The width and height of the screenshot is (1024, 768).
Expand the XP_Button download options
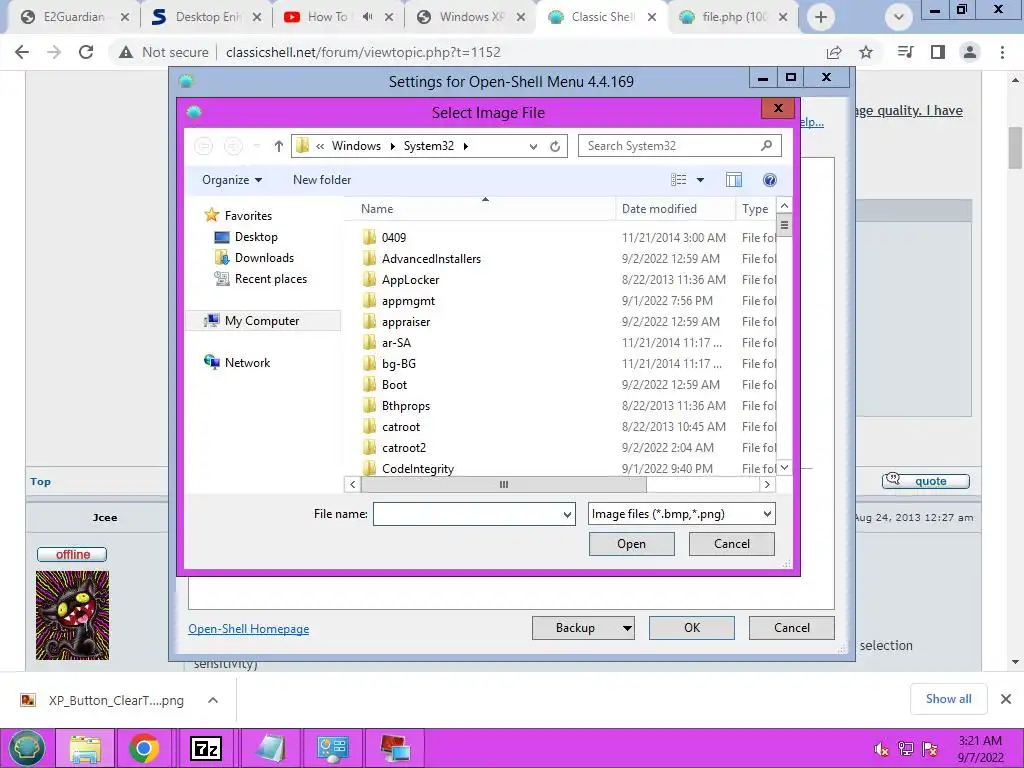point(213,700)
